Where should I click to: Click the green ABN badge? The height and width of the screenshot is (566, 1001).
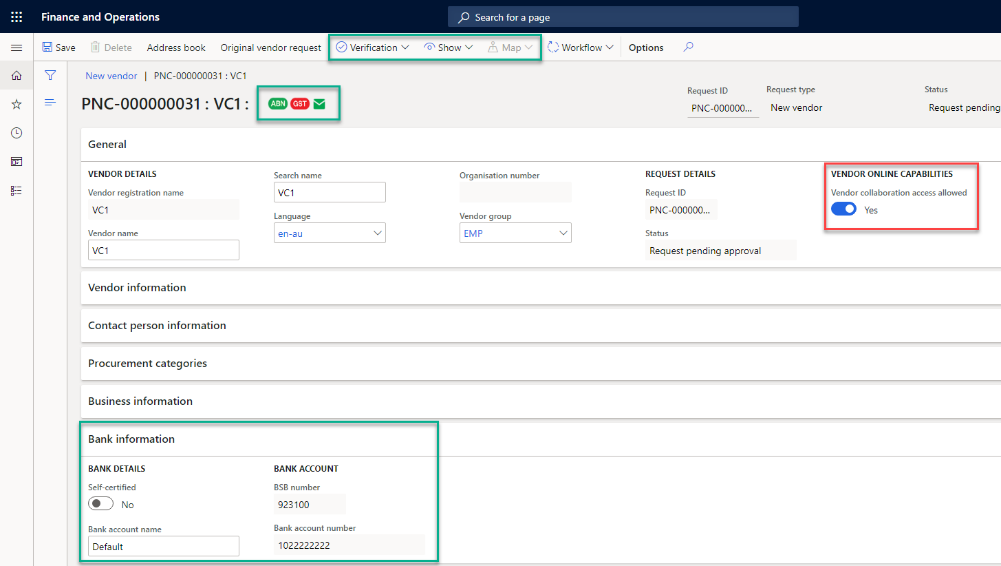click(x=278, y=103)
